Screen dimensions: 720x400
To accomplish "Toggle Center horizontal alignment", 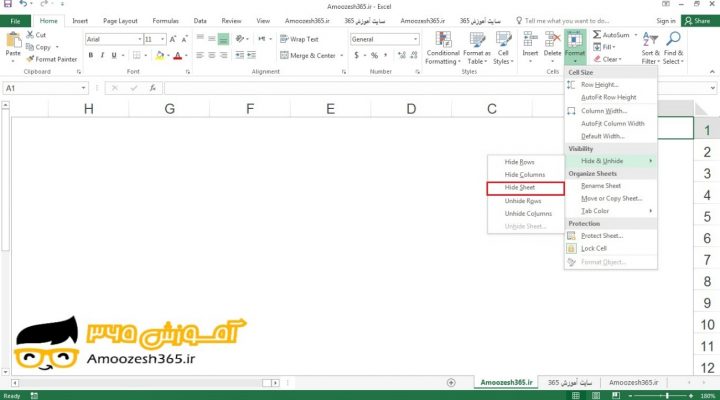I will point(212,56).
